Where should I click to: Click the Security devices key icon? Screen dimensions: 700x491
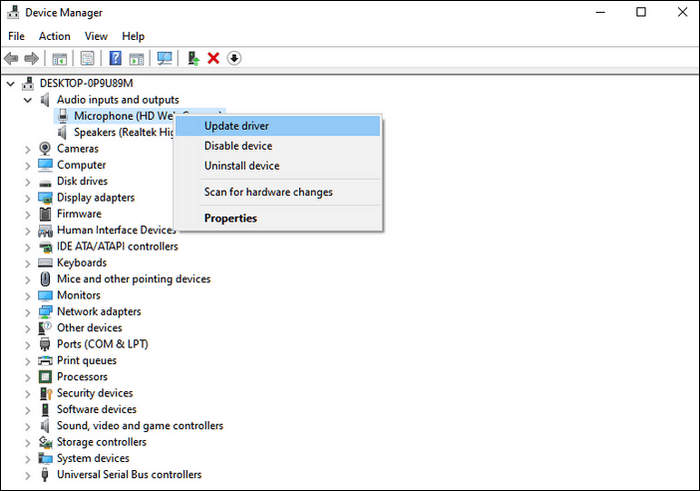(x=46, y=393)
